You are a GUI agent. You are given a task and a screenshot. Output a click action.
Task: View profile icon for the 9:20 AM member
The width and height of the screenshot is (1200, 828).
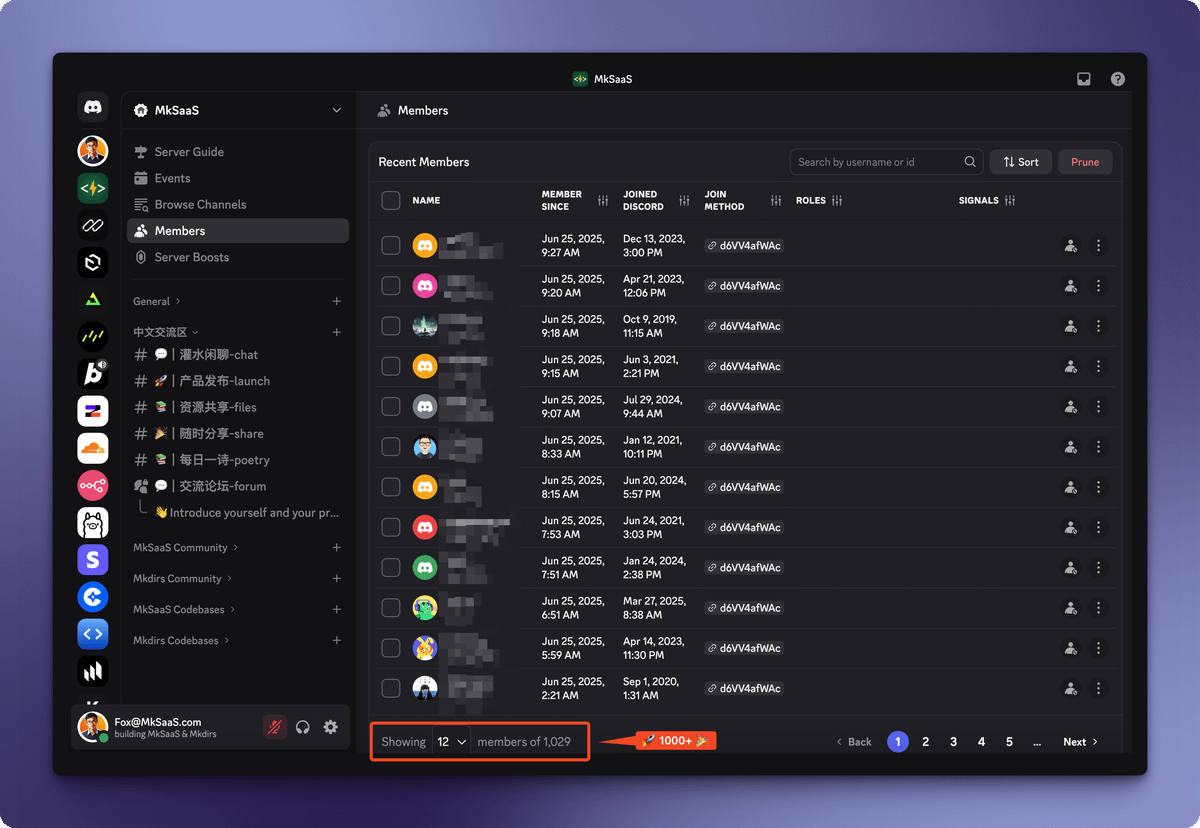click(x=1071, y=286)
